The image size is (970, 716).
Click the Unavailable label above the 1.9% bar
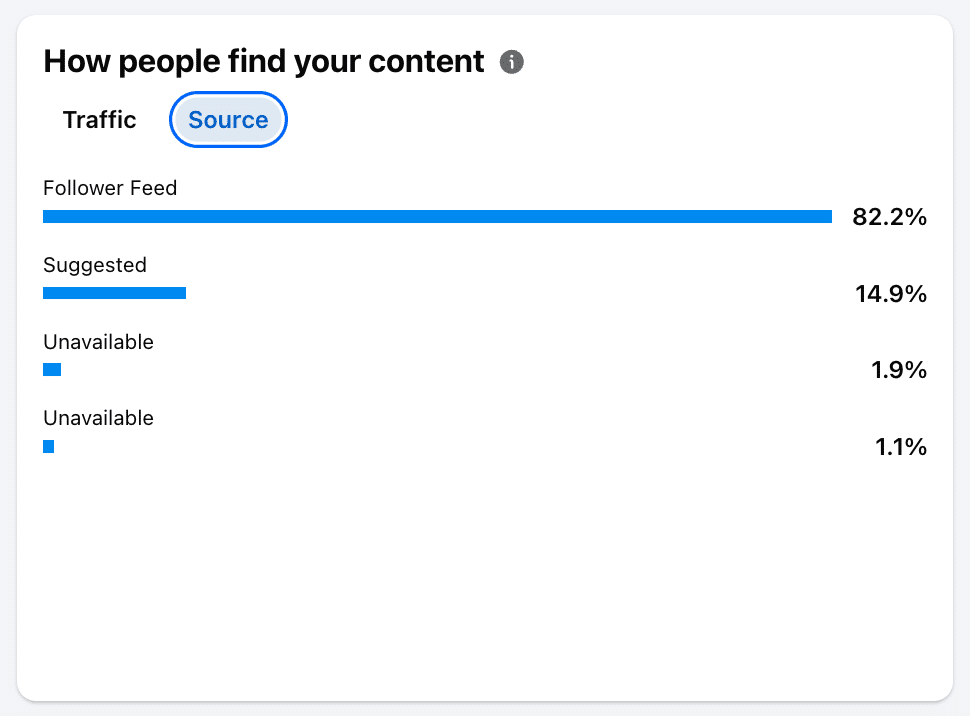pos(98,342)
